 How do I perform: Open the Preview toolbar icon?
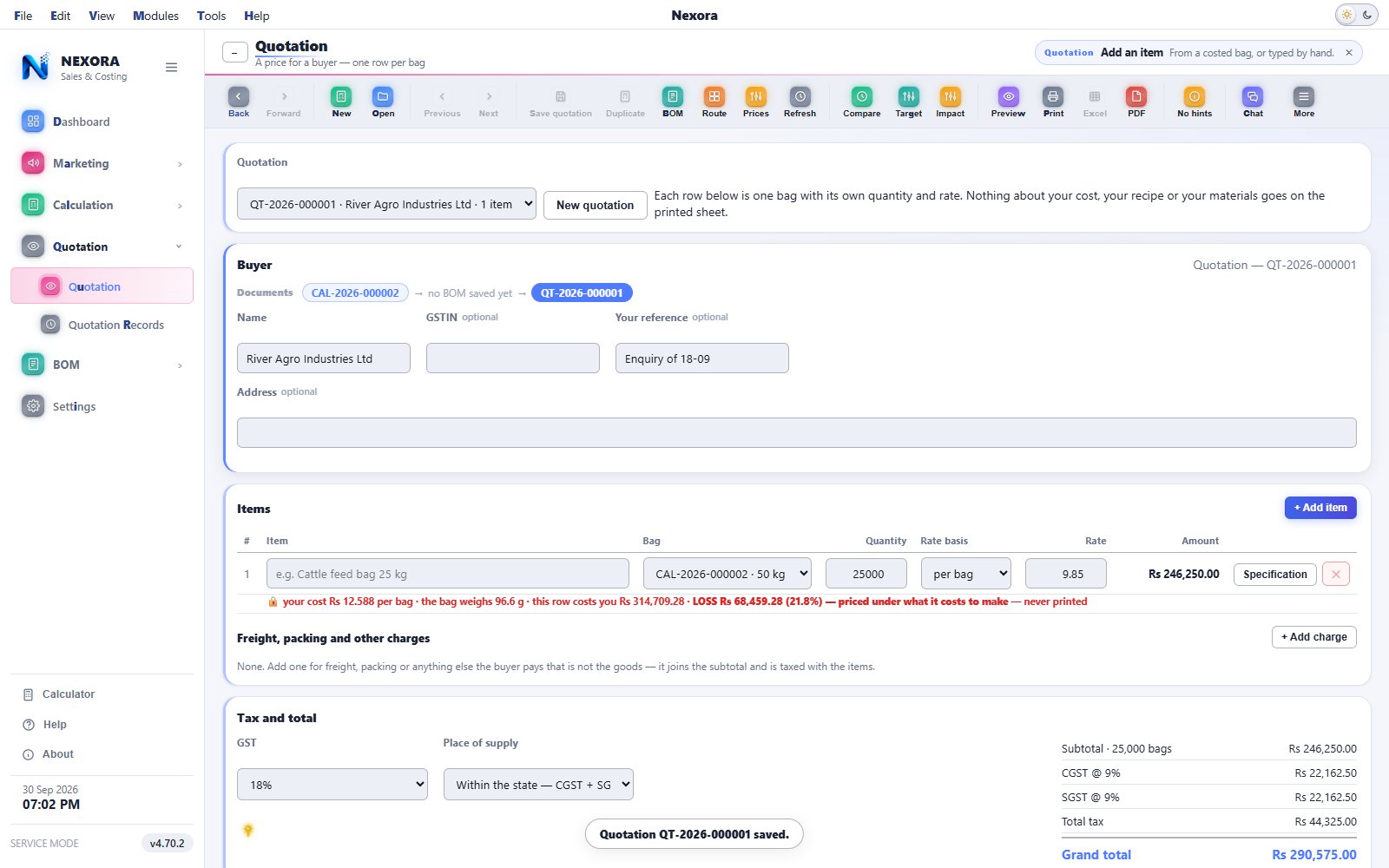click(x=1008, y=102)
